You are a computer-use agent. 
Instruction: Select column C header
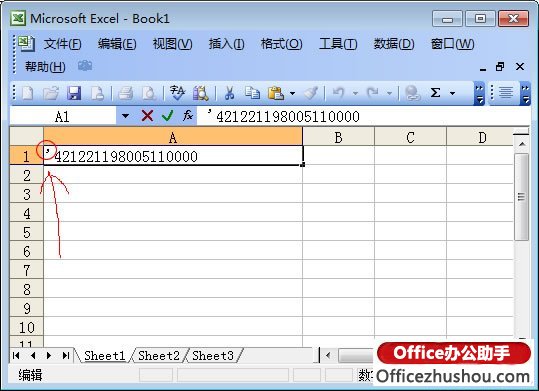pos(410,137)
